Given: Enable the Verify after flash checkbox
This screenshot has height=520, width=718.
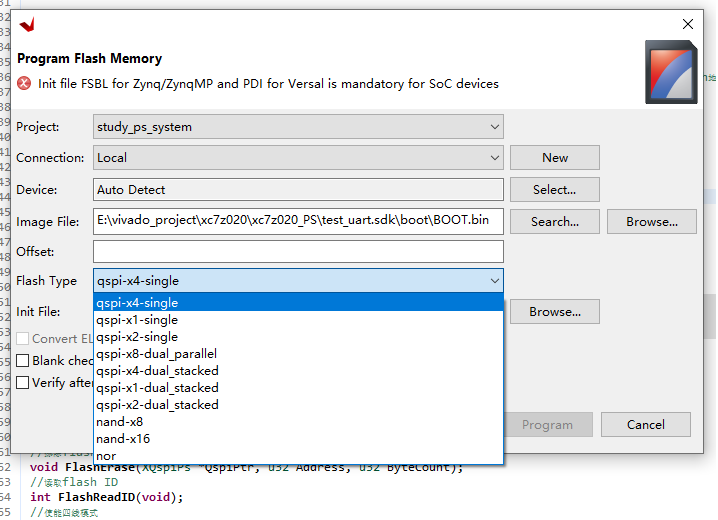Looking at the screenshot, I should (22, 382).
